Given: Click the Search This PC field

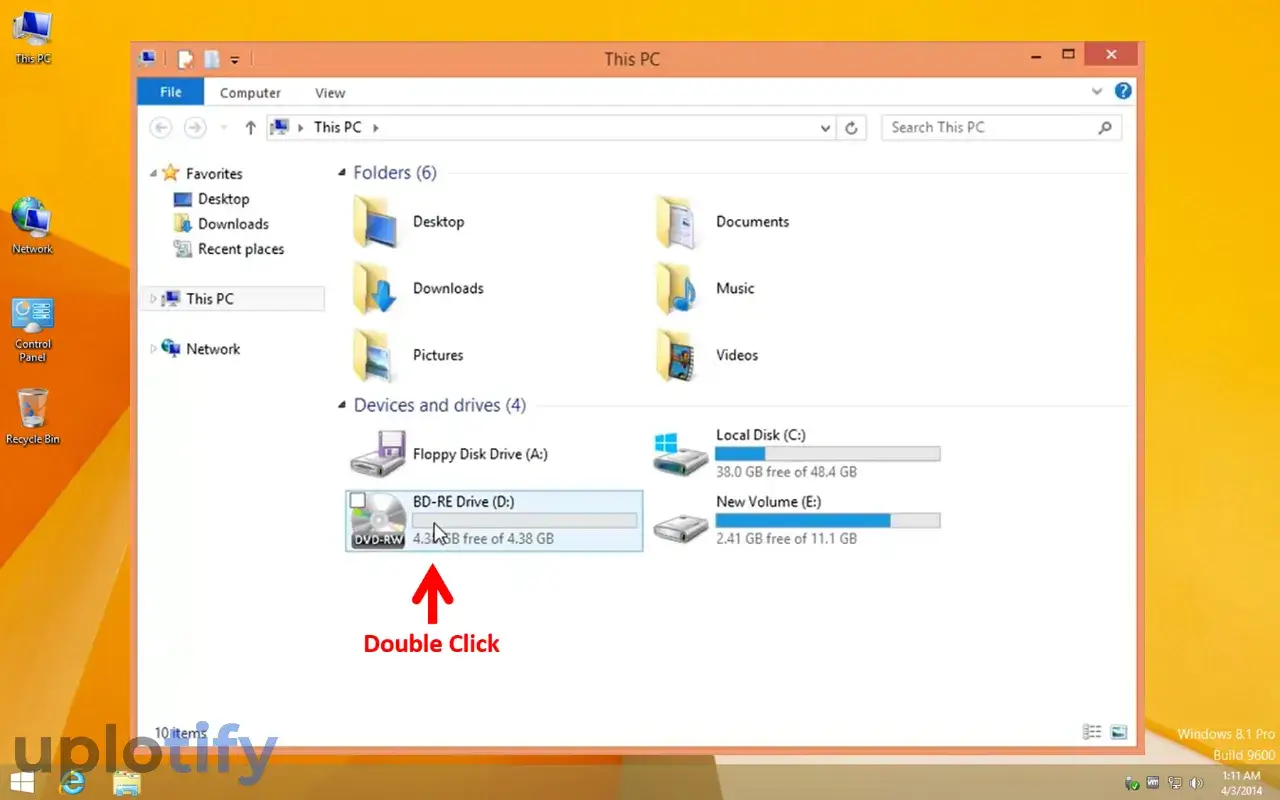Looking at the screenshot, I should tap(990, 128).
